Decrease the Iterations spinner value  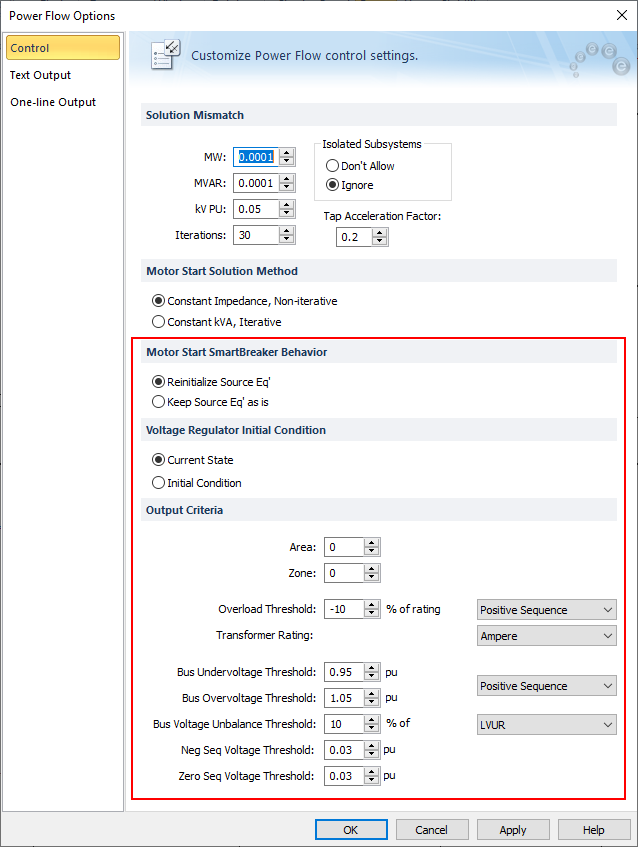pyautogui.click(x=287, y=240)
